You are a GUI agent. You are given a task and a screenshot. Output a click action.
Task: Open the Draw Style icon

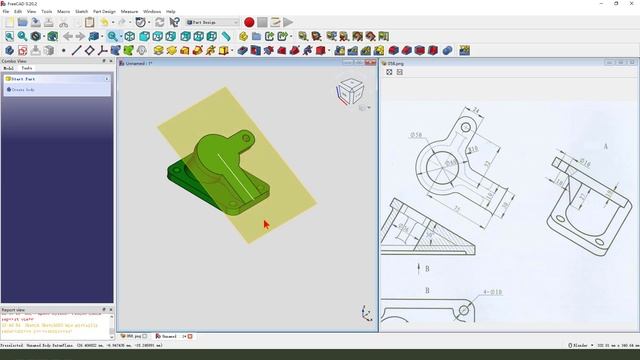click(36, 36)
